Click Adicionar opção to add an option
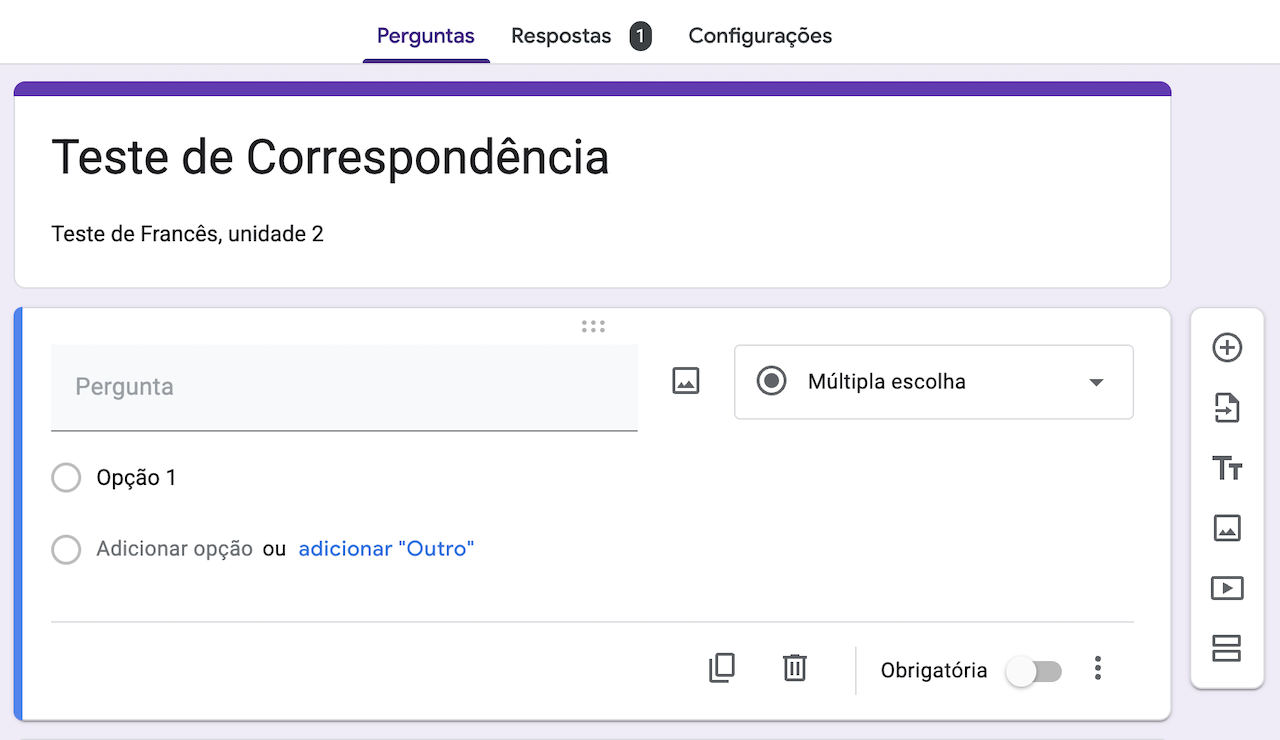 click(x=174, y=549)
